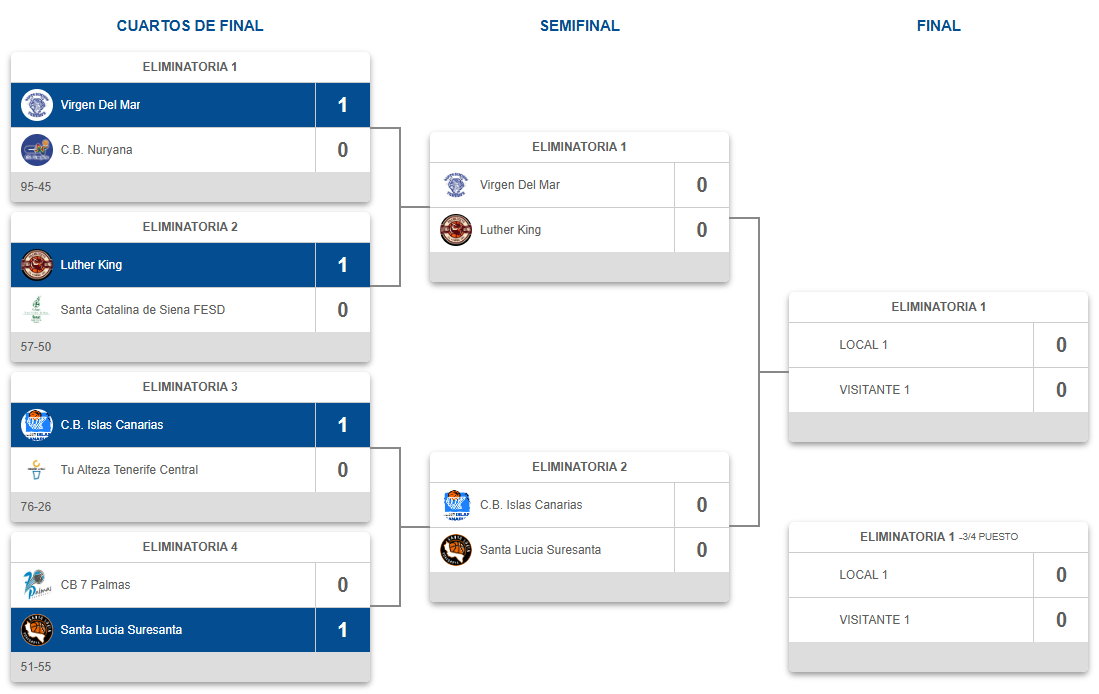Click the 51-55 result under Eliminatoria 4

pos(36,667)
